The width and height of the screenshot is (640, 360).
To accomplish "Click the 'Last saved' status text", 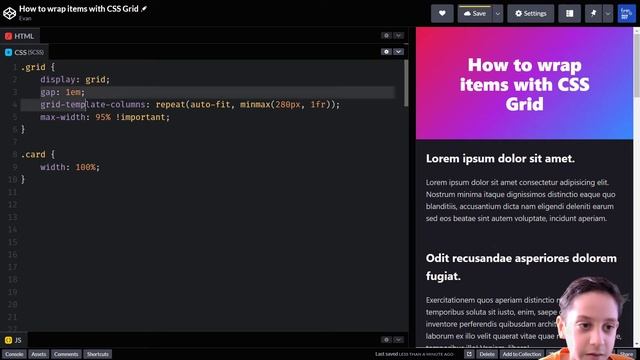I will (x=414, y=354).
